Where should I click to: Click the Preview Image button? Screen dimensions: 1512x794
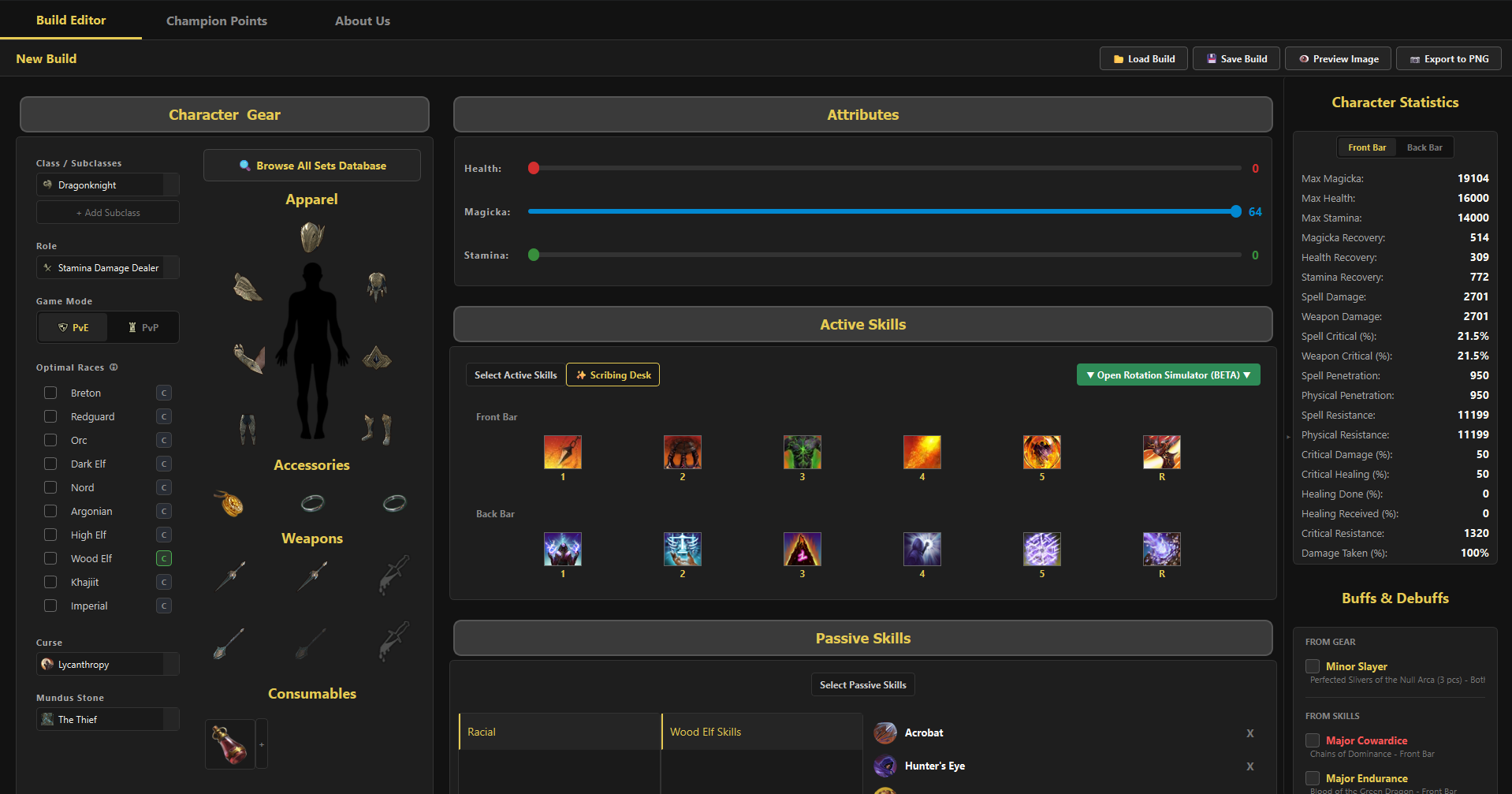(1339, 58)
